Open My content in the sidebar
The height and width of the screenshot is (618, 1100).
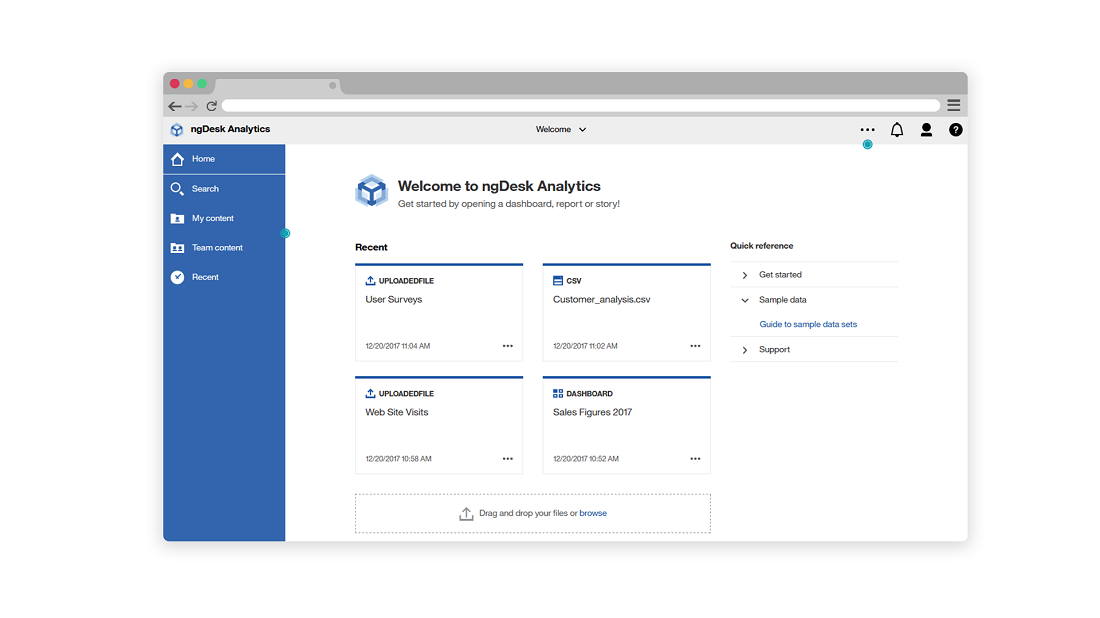(x=224, y=218)
